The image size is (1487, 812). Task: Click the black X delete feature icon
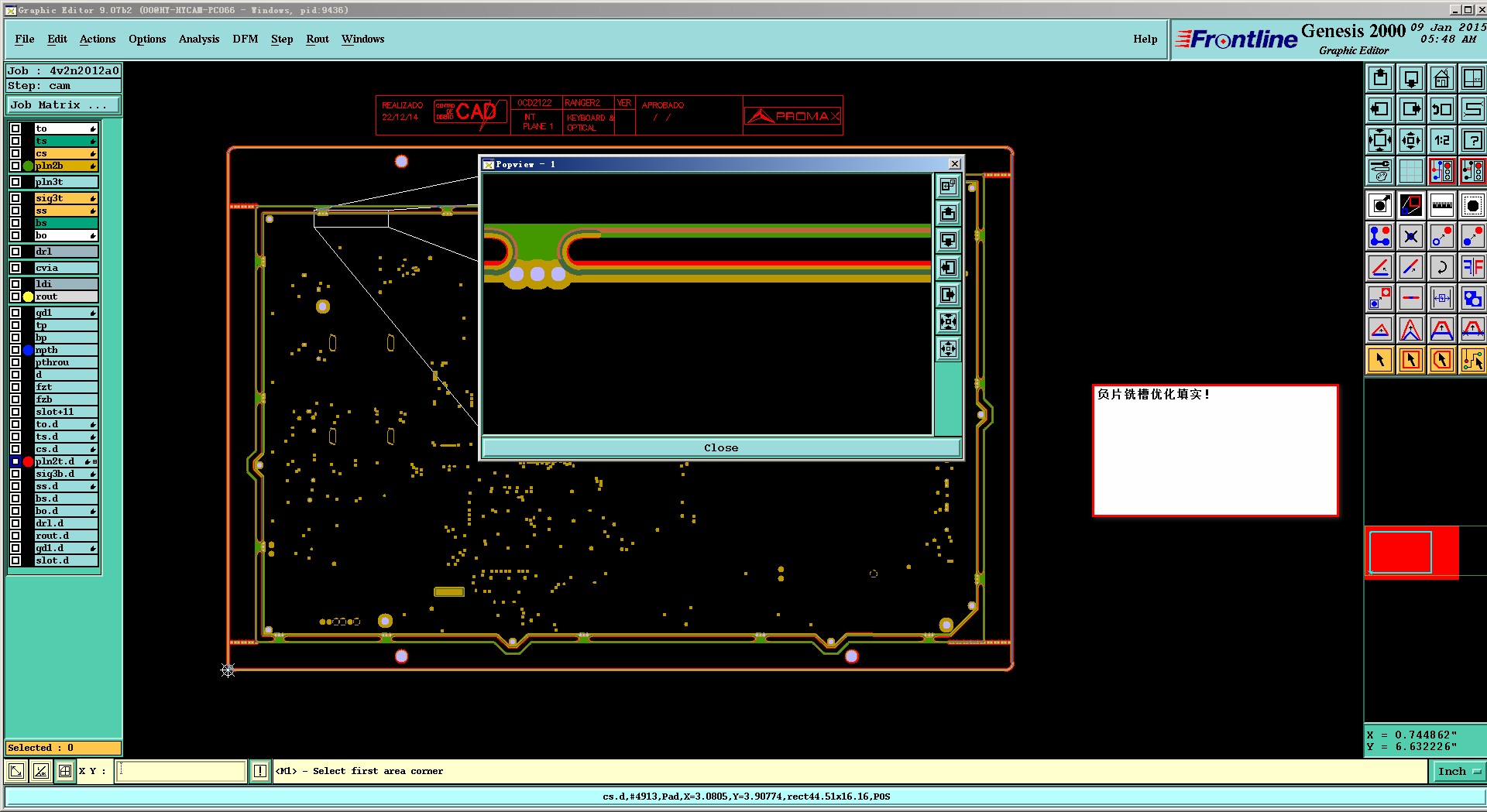[1411, 236]
